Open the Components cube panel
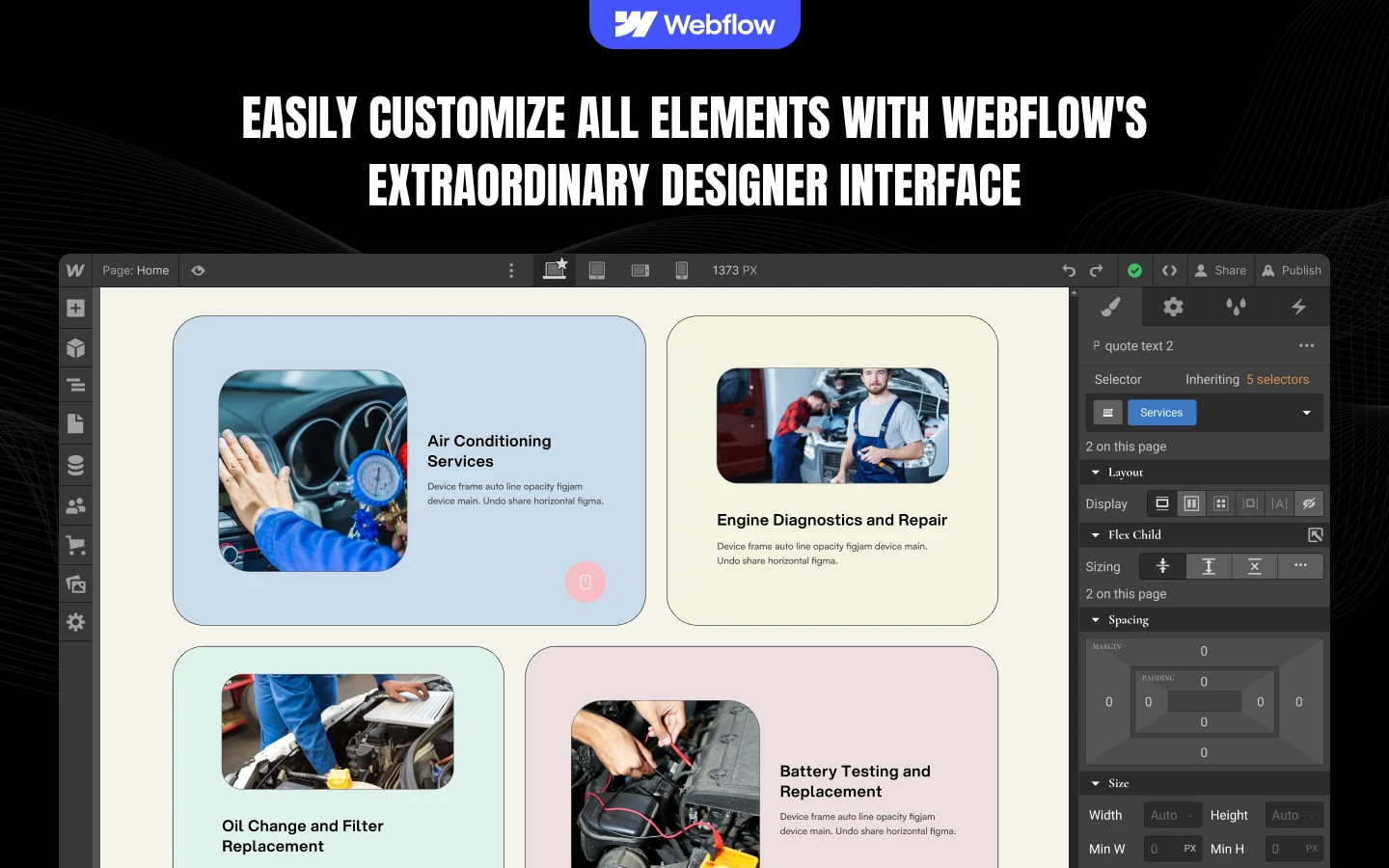 pos(76,348)
